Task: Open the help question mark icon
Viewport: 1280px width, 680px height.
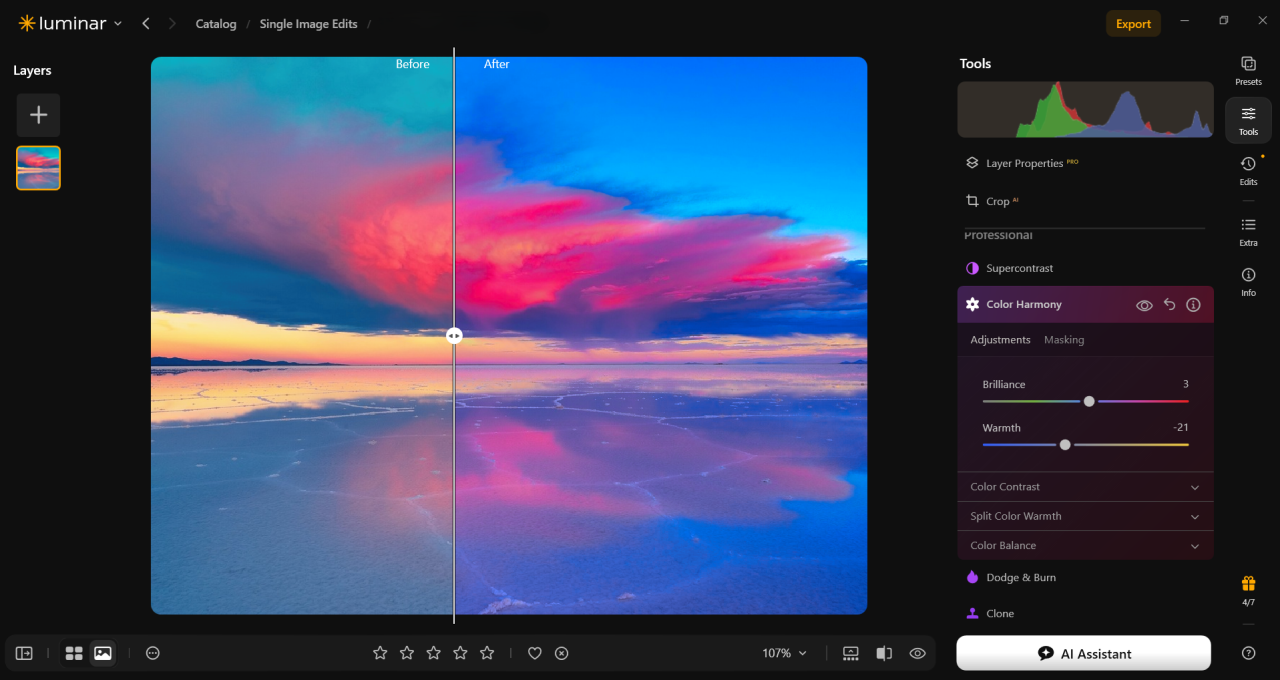Action: click(x=1248, y=653)
